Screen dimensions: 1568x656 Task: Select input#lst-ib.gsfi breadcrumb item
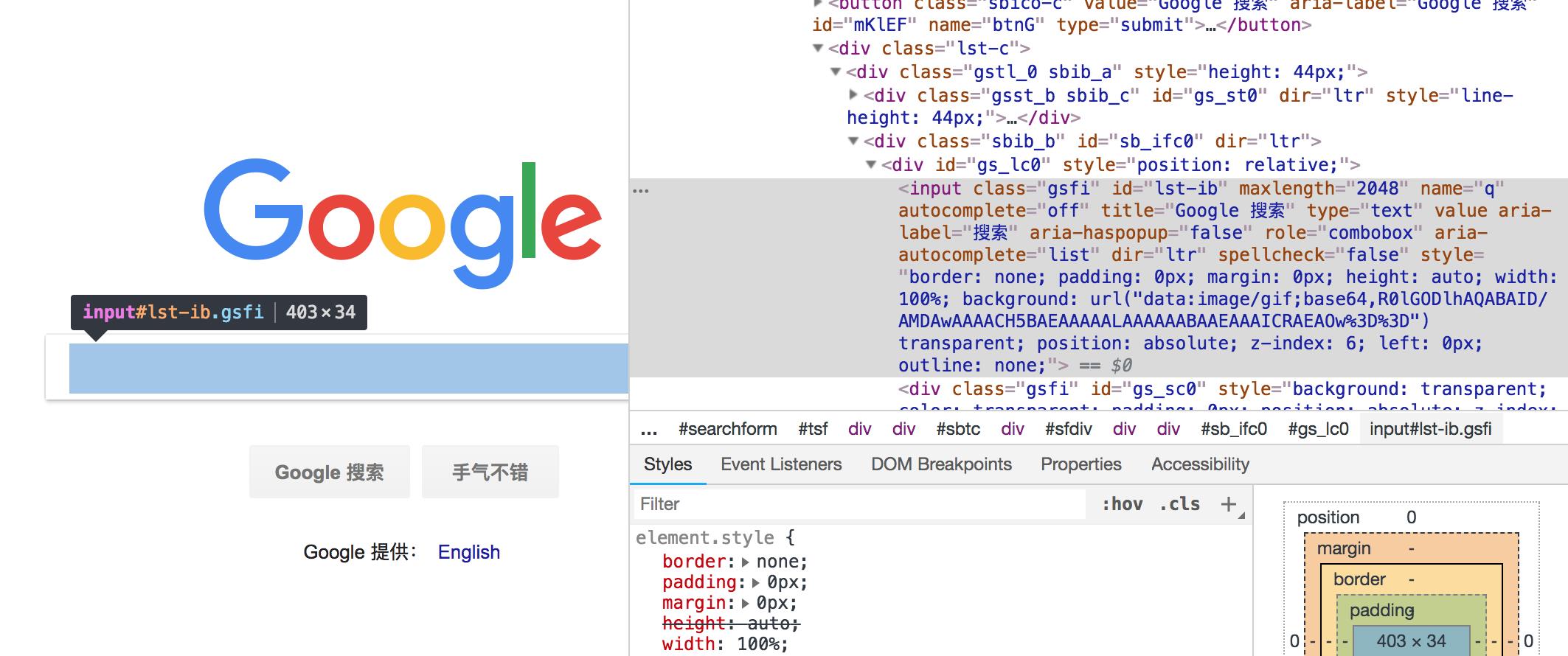(x=1431, y=429)
